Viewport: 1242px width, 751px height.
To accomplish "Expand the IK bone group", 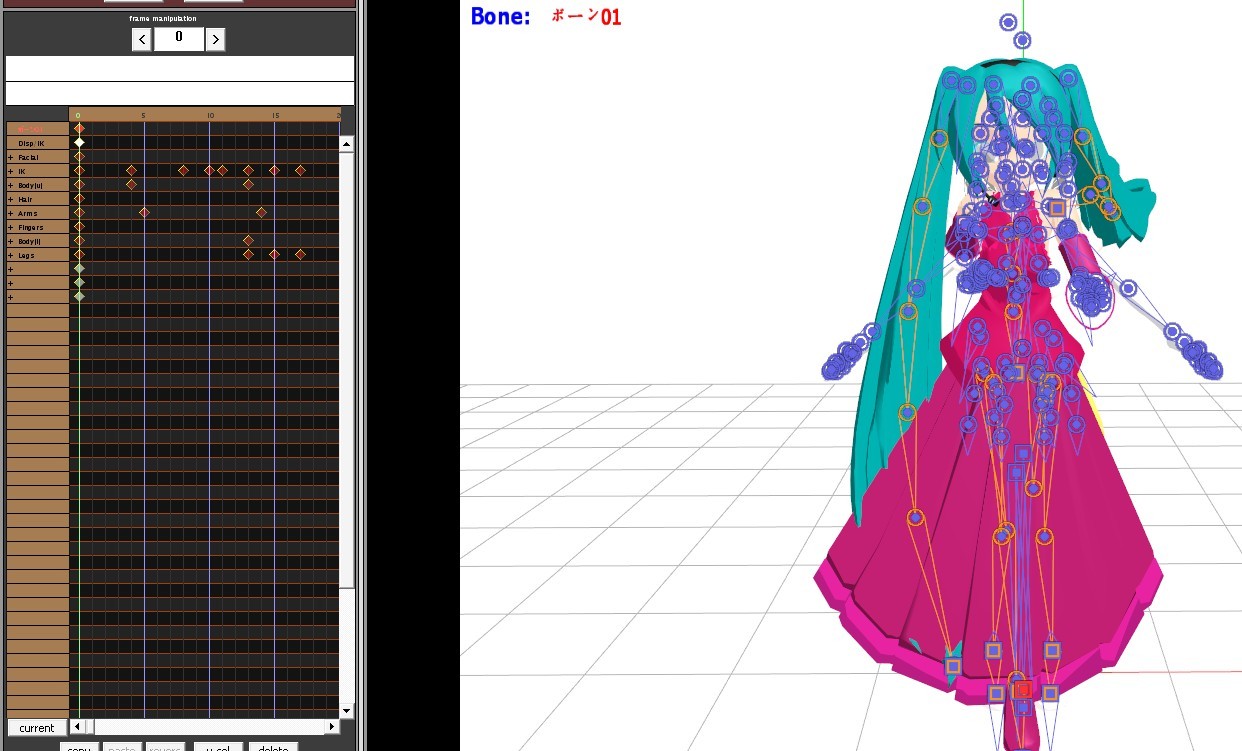I will tap(11, 171).
